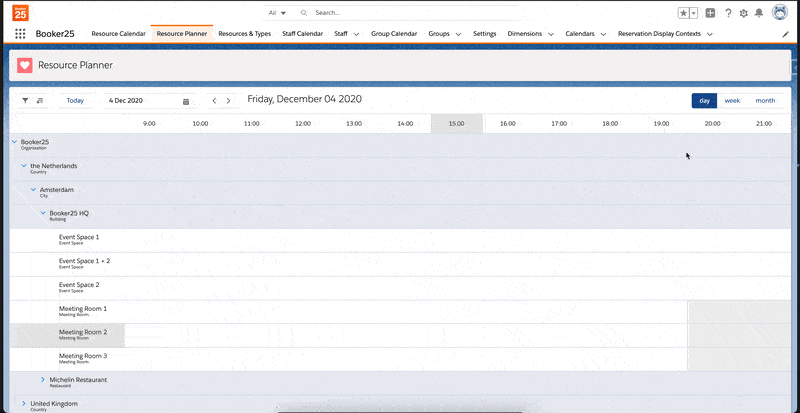Expand the Michelin Restaurant node
The image size is (800, 413).
(43, 379)
